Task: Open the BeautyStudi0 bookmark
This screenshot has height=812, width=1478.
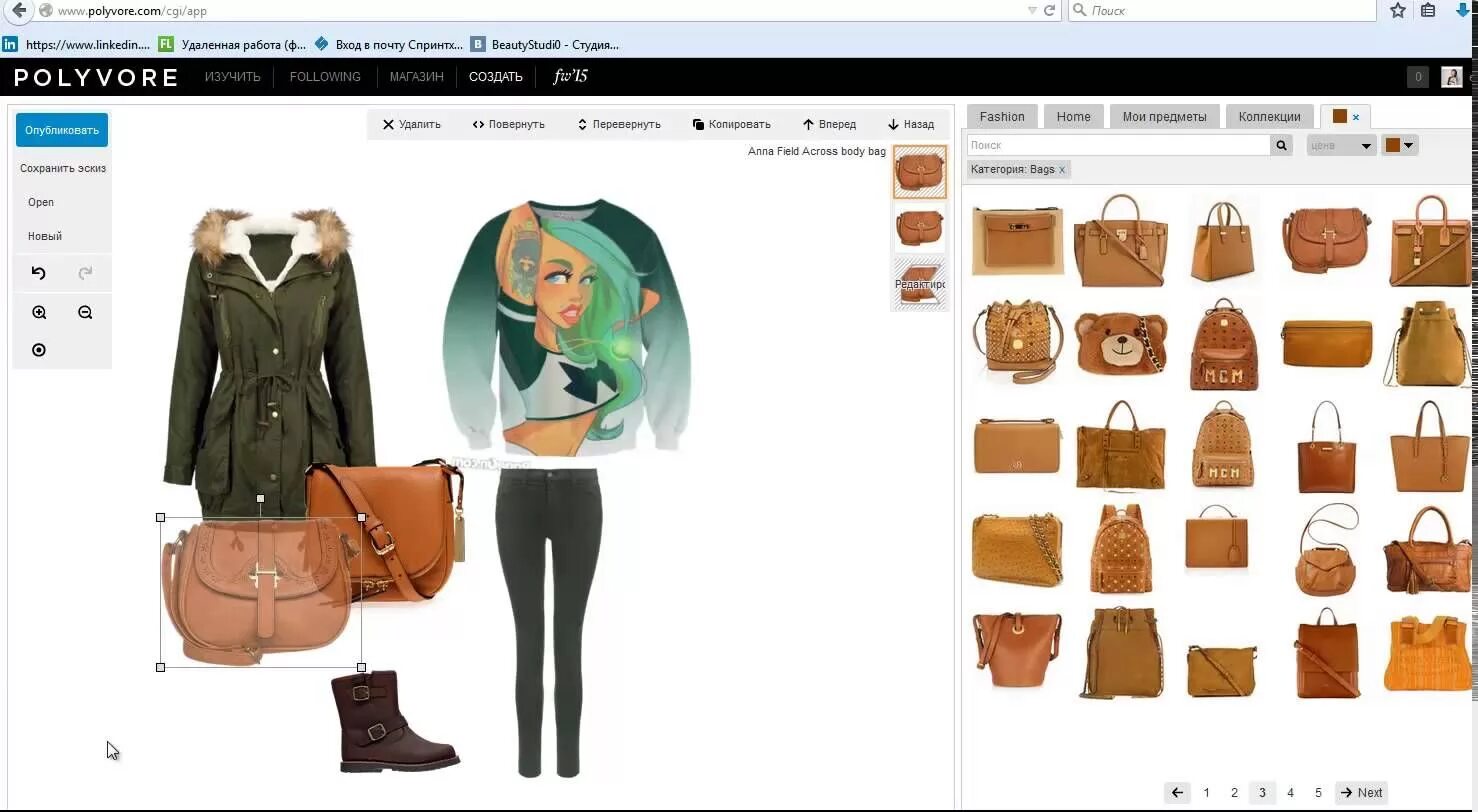Action: point(545,44)
